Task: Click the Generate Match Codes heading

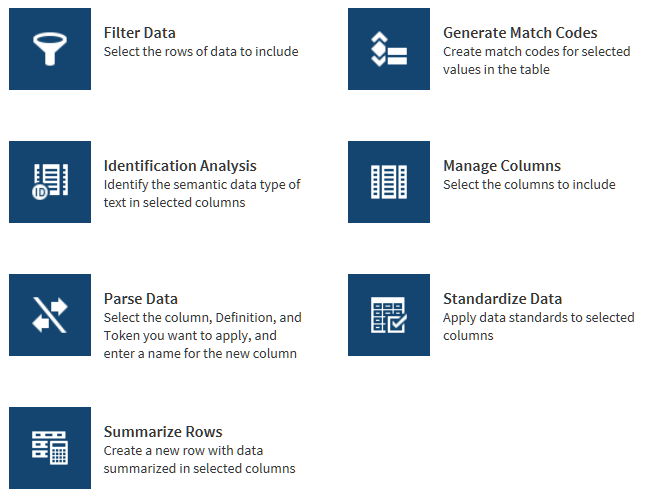Action: pyautogui.click(x=520, y=33)
